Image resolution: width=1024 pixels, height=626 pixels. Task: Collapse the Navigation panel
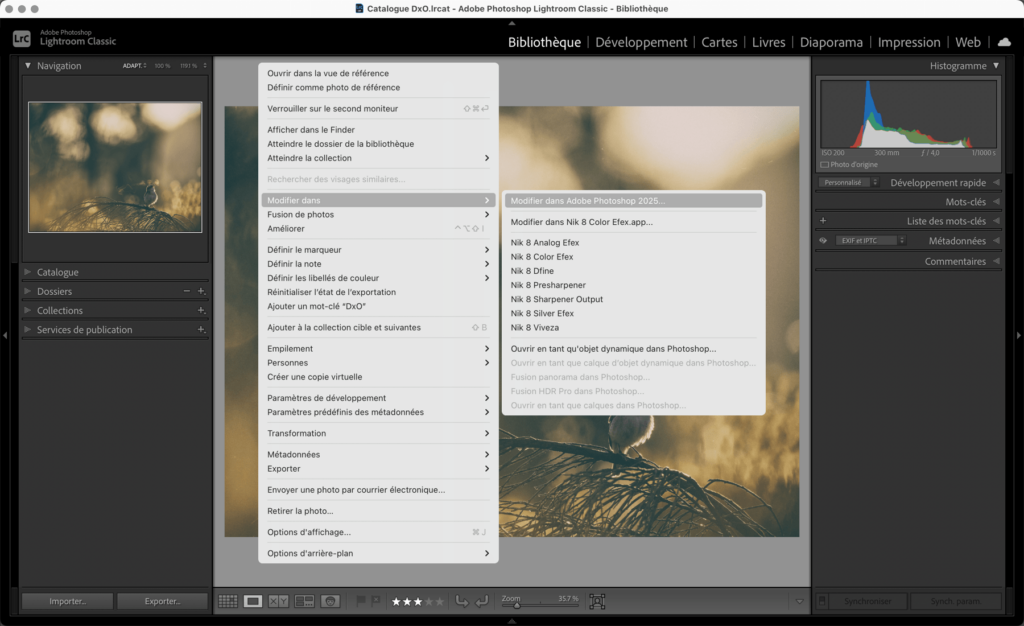click(x=27, y=65)
